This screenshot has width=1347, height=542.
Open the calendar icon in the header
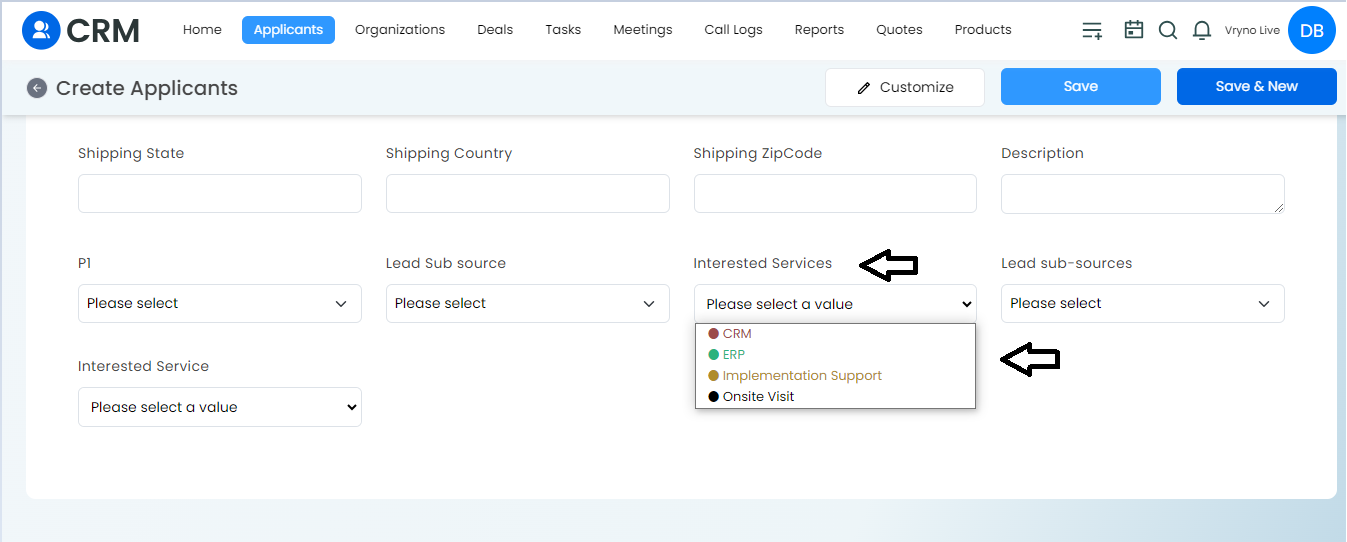[x=1134, y=30]
